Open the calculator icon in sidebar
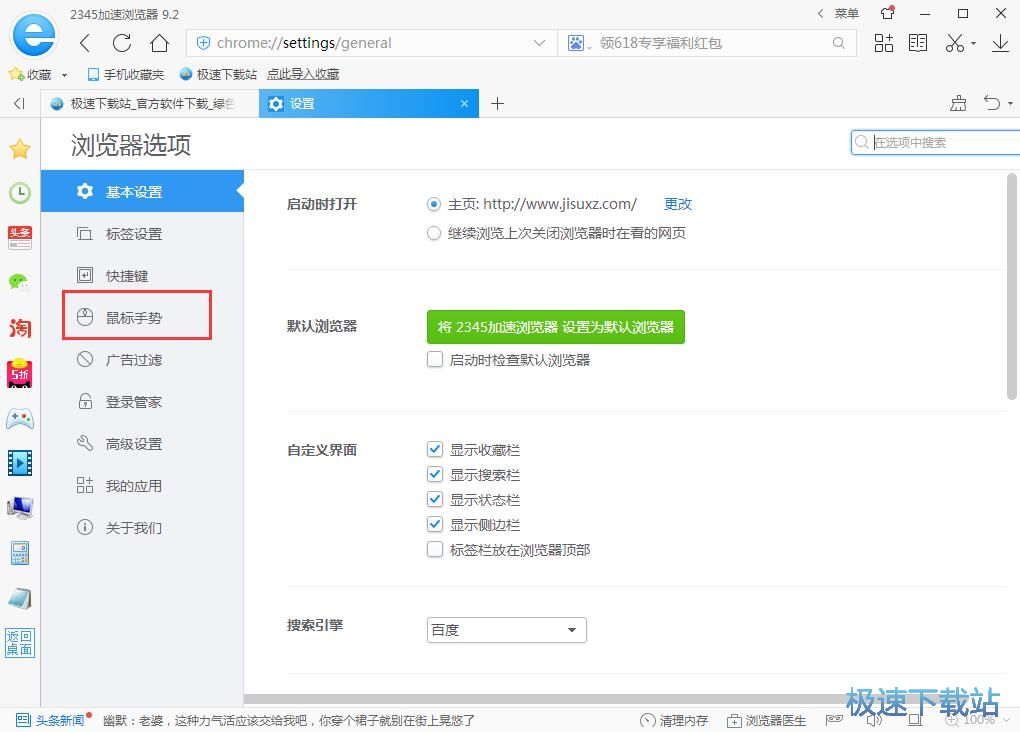This screenshot has height=732, width=1020. 20,553
